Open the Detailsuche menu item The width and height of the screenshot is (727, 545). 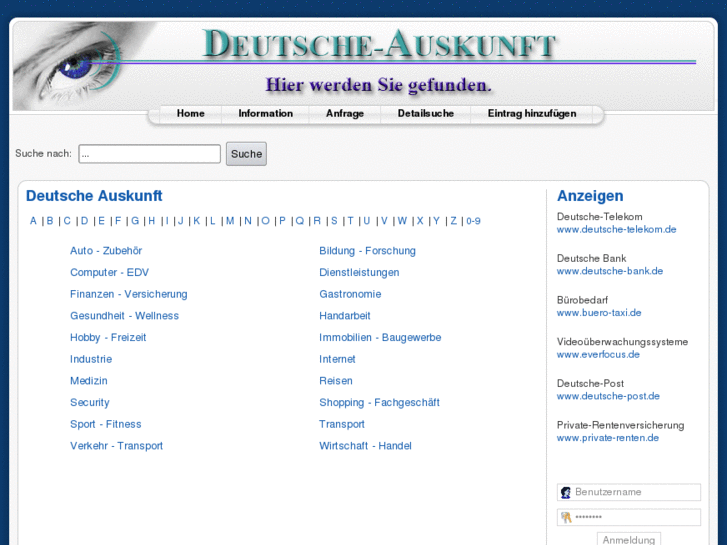pos(426,114)
